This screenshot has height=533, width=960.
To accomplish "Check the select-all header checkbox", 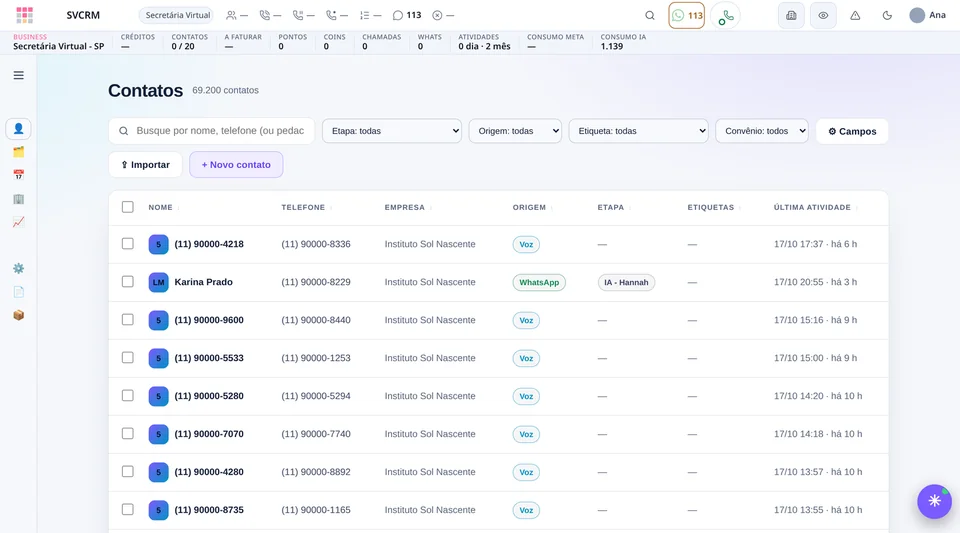I will [127, 207].
